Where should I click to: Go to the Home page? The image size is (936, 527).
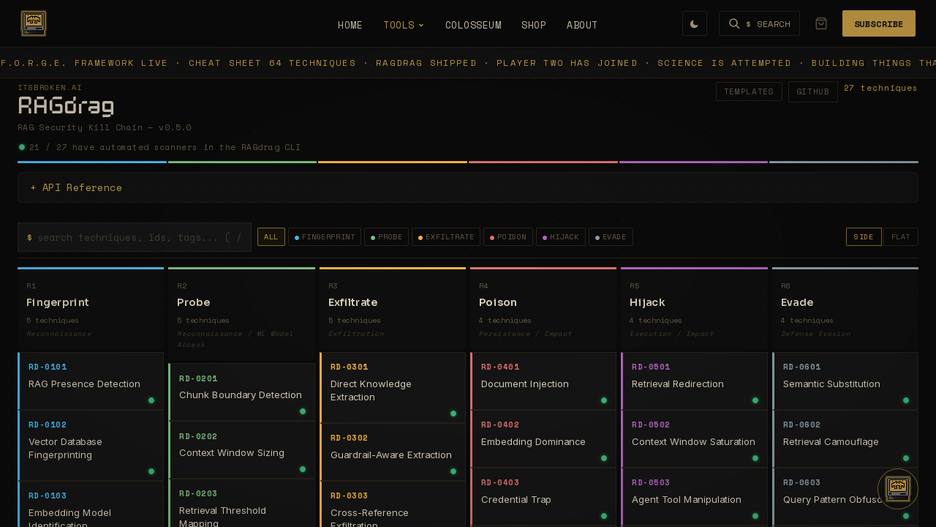click(350, 25)
